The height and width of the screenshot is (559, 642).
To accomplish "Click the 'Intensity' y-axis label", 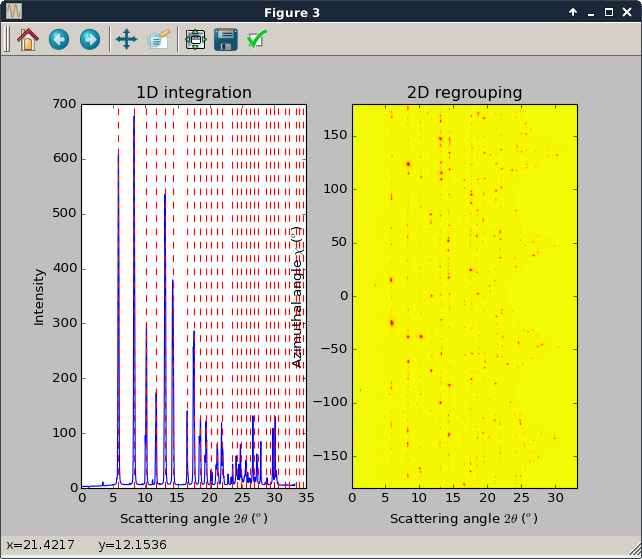I will click(40, 296).
